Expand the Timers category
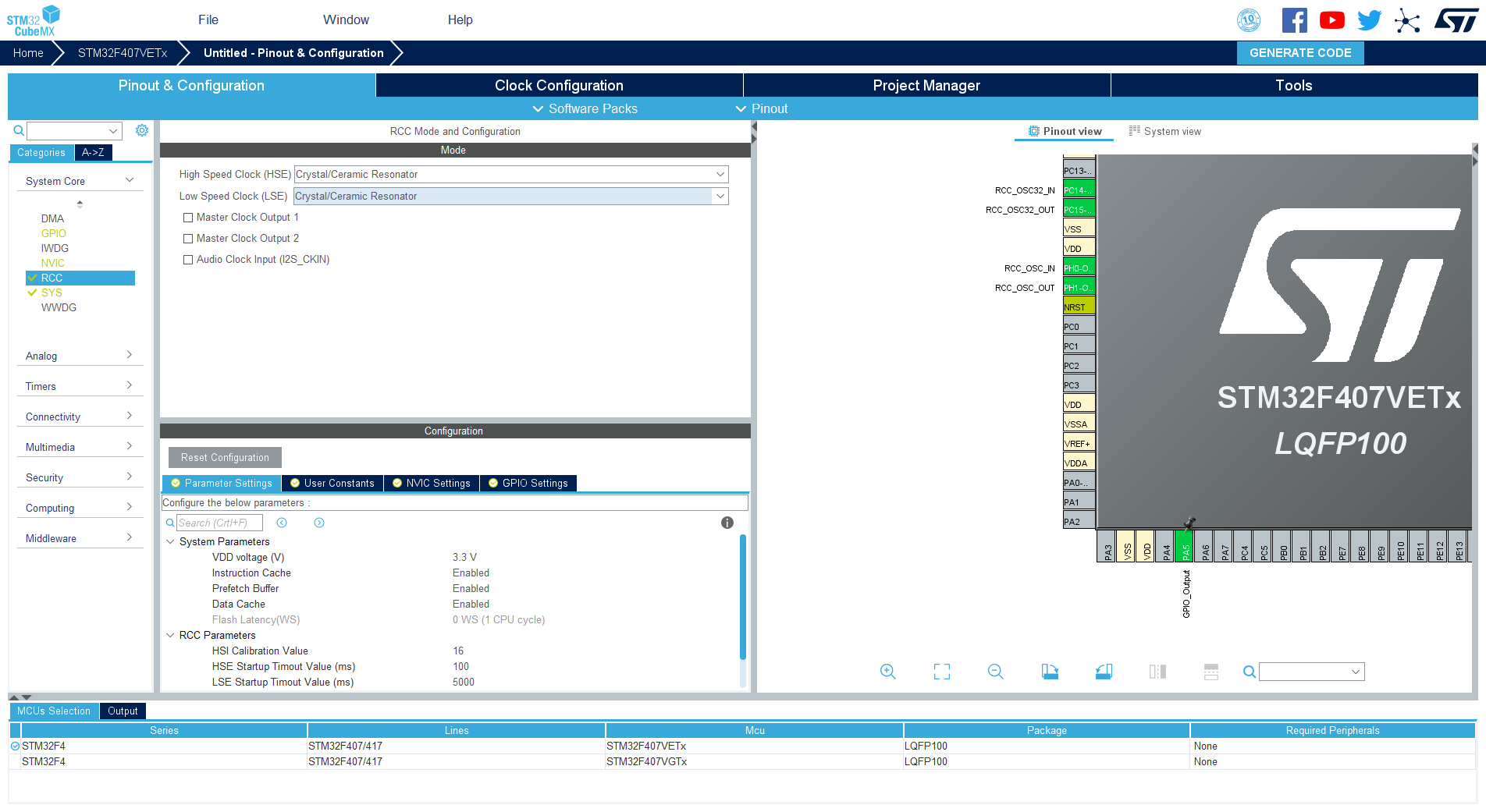Screen dimensions: 1486x812 point(80,386)
